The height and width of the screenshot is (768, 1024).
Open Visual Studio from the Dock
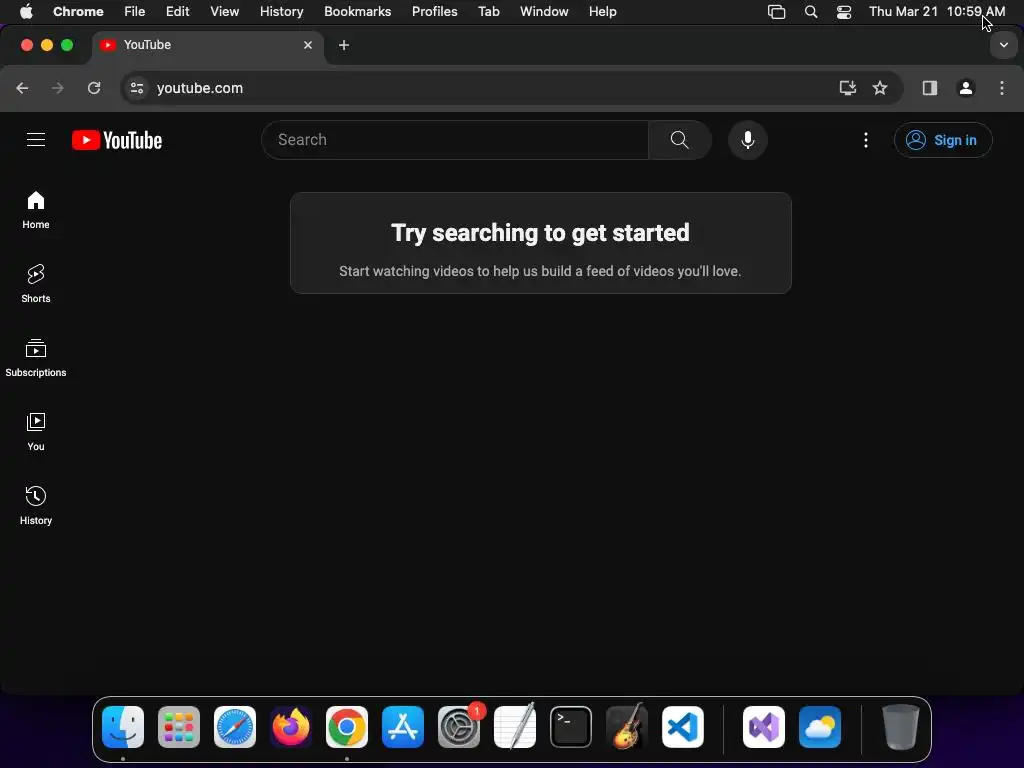tap(764, 727)
